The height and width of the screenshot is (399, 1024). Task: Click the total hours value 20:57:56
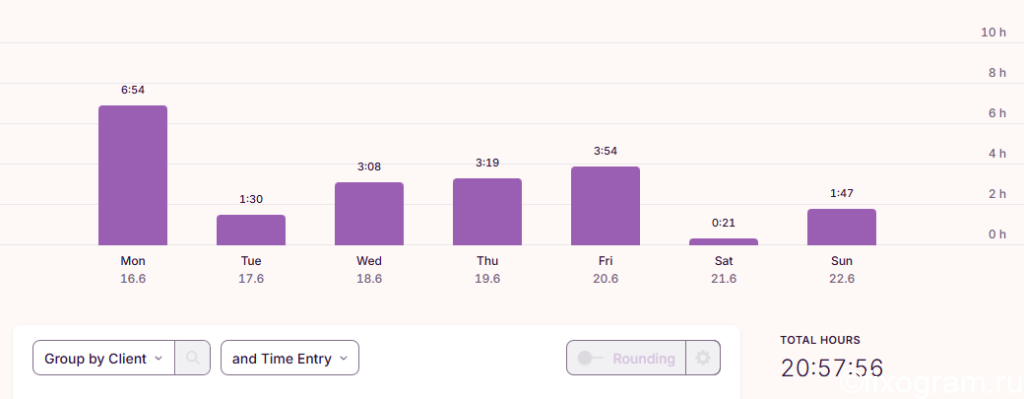pos(832,368)
